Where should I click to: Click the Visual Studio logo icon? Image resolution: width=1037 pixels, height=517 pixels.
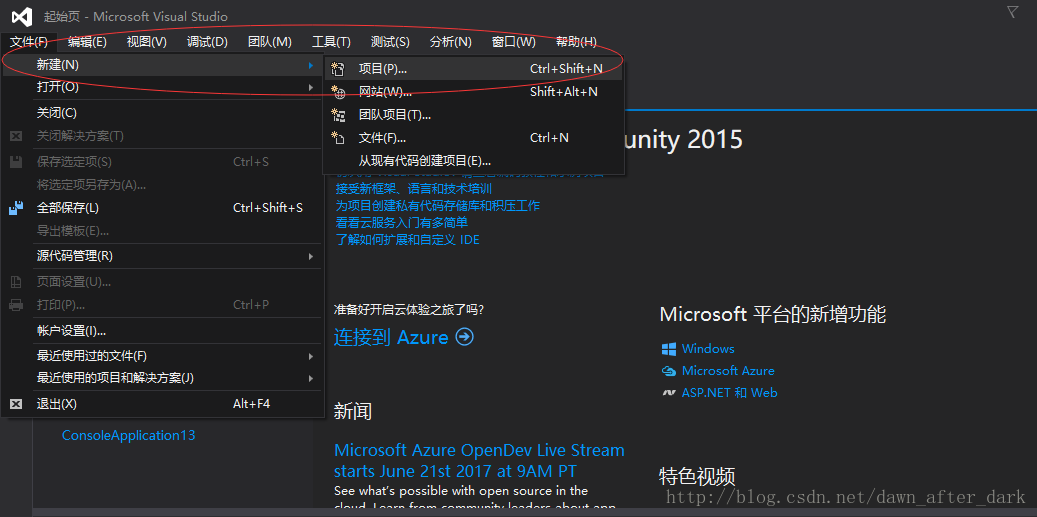coord(21,17)
